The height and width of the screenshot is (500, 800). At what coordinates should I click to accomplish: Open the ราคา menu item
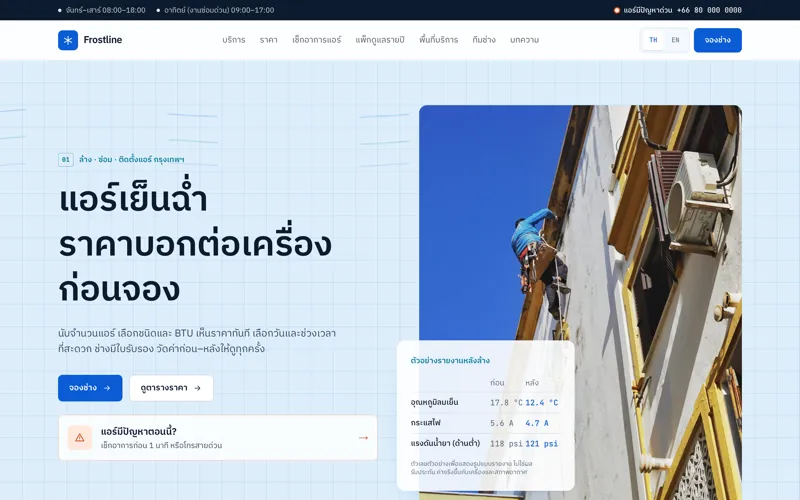click(268, 40)
